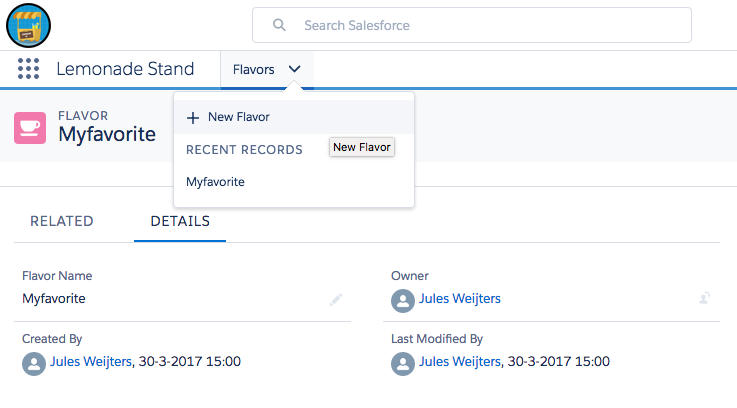Open the Created By Jules Weijters link
Screen dimensions: 737x408
[x=91, y=362]
